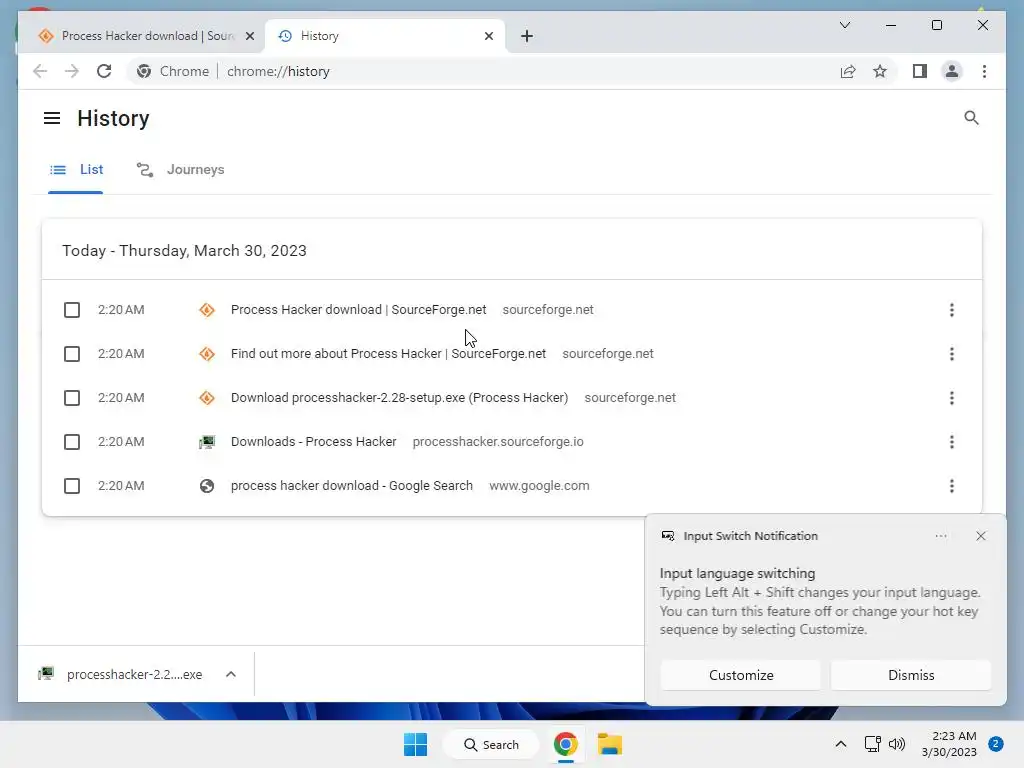This screenshot has height=768, width=1024.
Task: Check the Find out more about Process Hacker entry
Action: (x=72, y=354)
